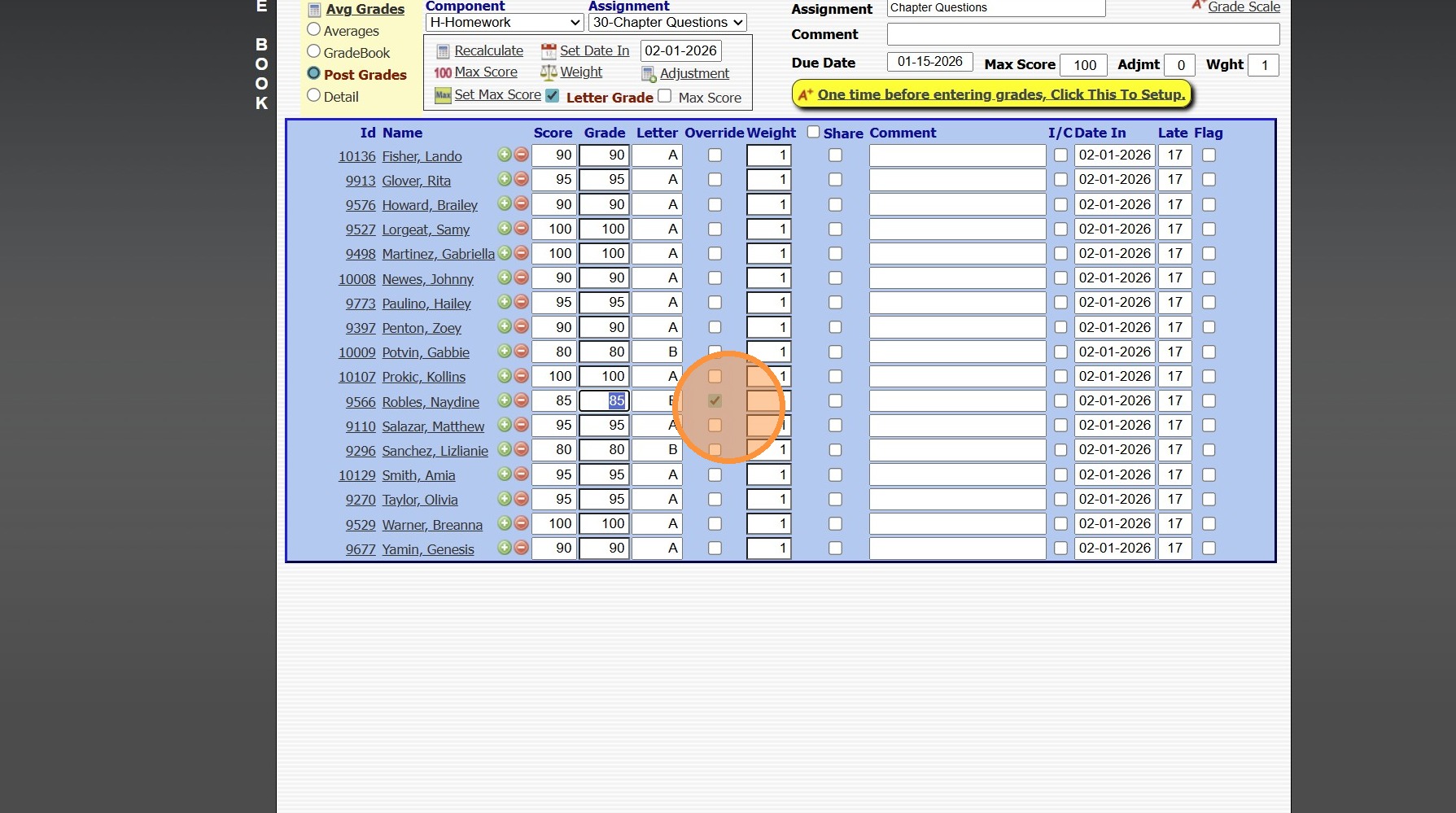Viewport: 1456px width, 813px height.
Task: Click red minus icon for Potvin, Gabbie
Action: click(521, 352)
